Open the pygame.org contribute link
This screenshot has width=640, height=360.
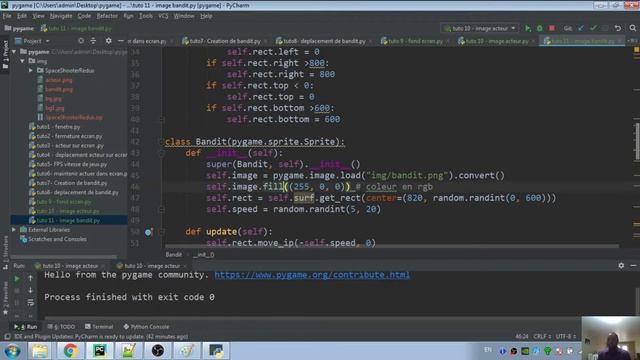[312, 275]
